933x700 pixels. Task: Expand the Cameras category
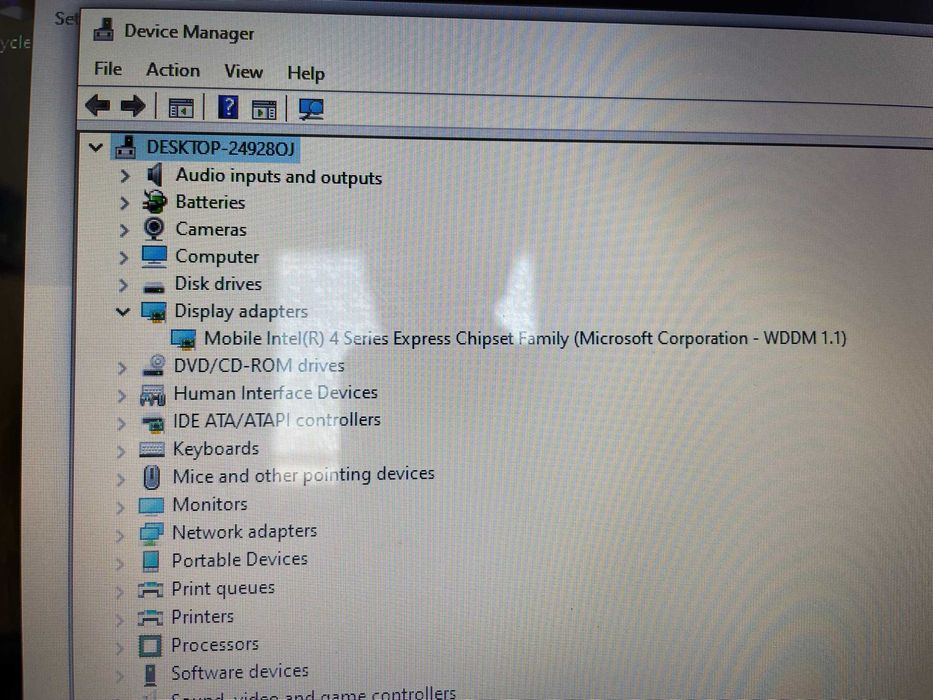(x=123, y=230)
